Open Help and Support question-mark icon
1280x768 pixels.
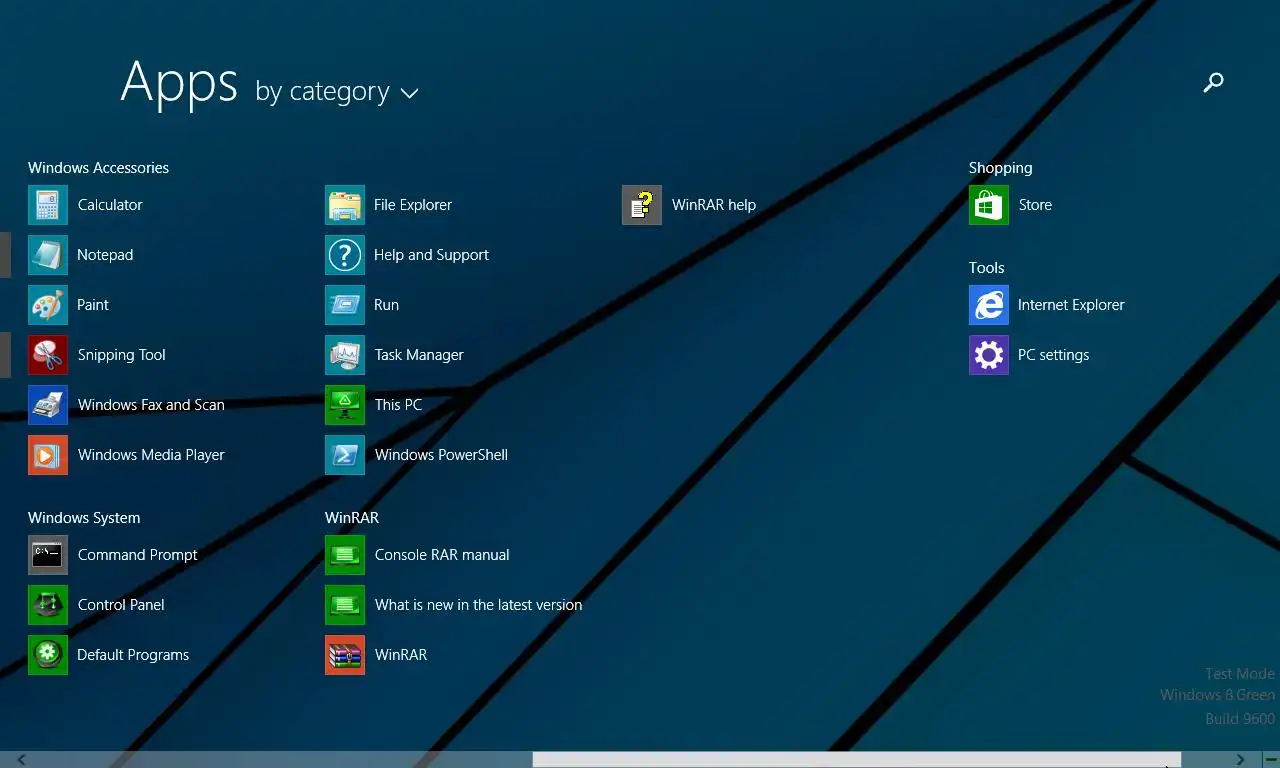pos(345,255)
